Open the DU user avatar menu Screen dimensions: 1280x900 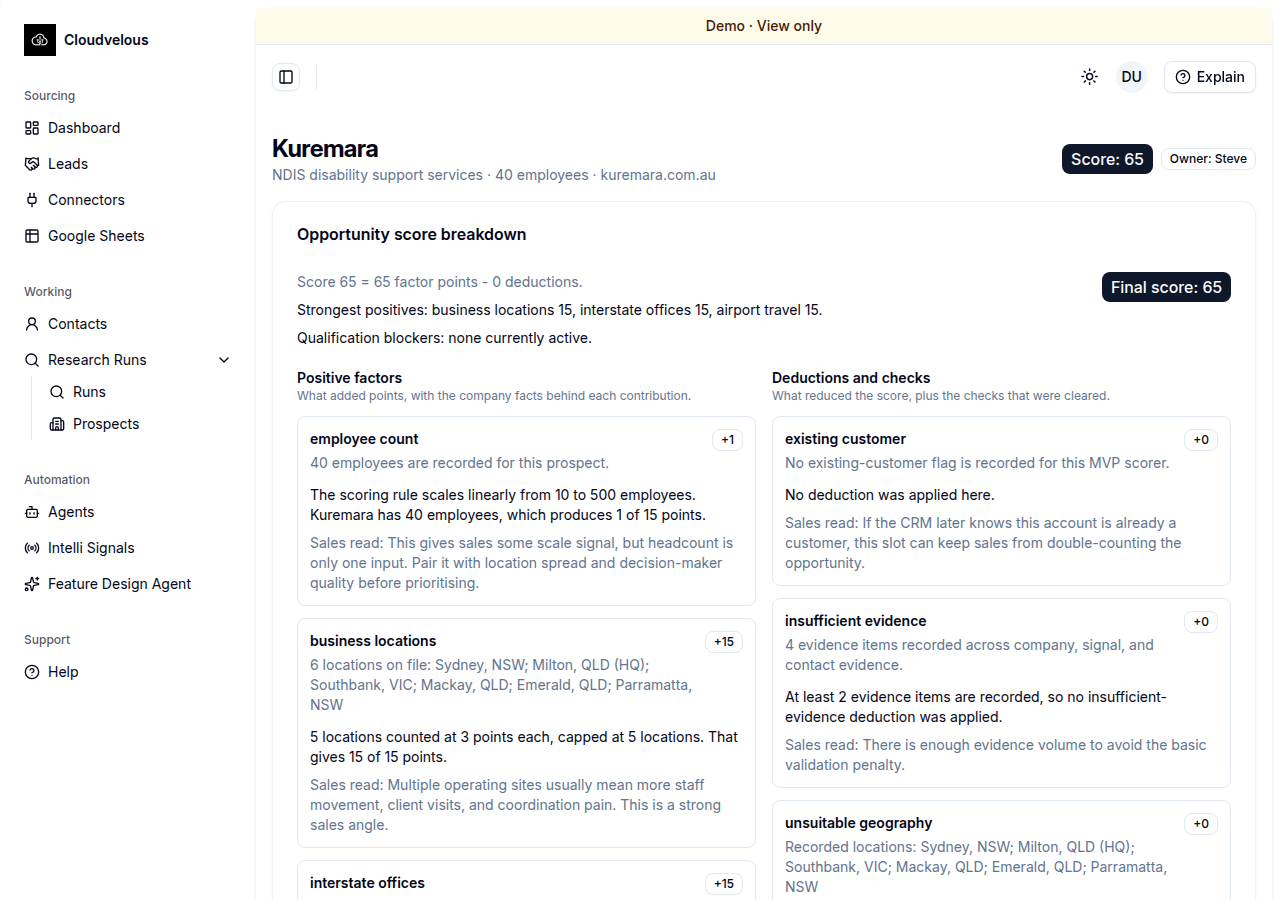tap(1132, 77)
